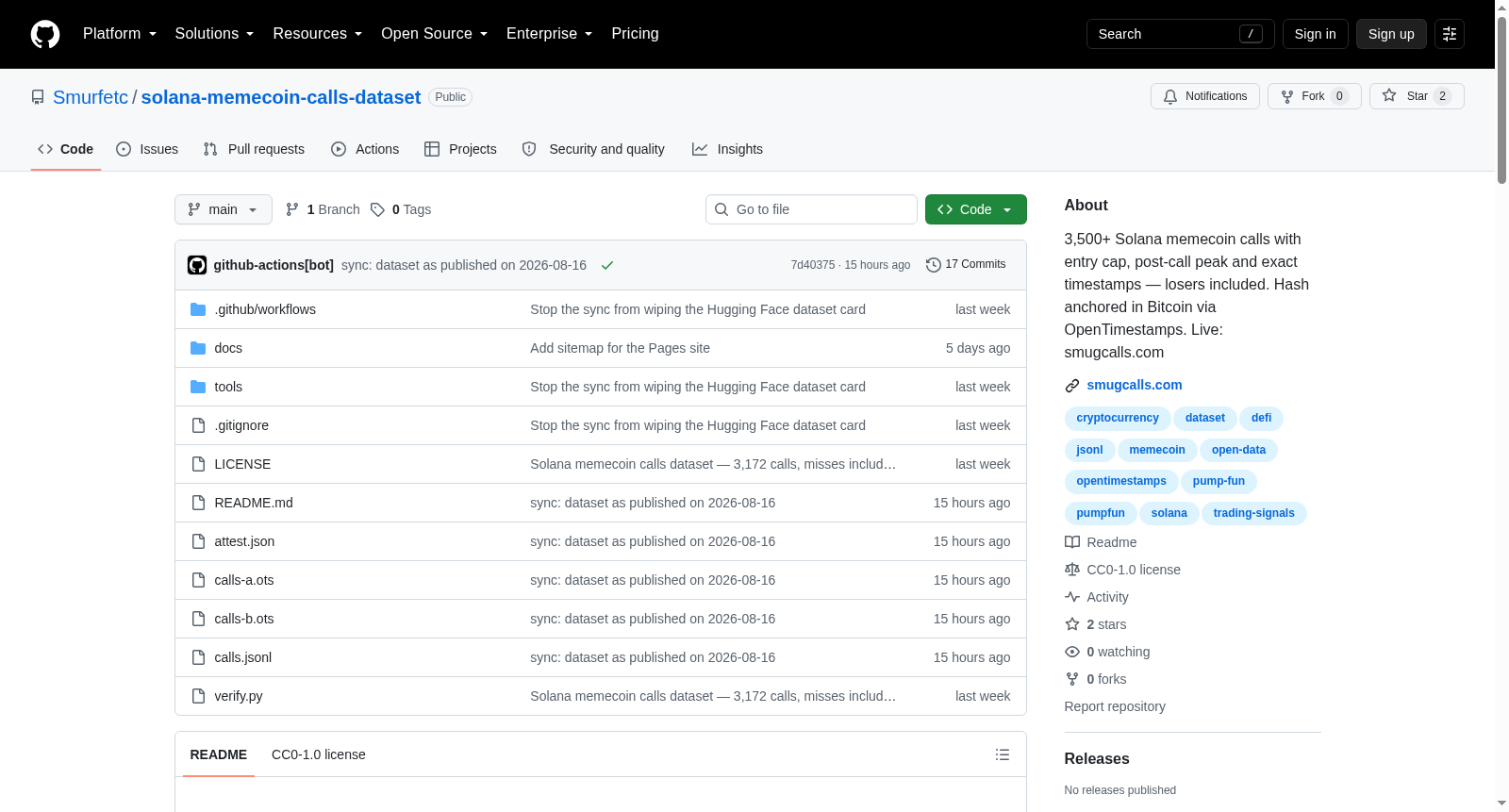Viewport: 1509px width, 812px height.
Task: Switch to the Actions tab
Action: click(x=365, y=149)
